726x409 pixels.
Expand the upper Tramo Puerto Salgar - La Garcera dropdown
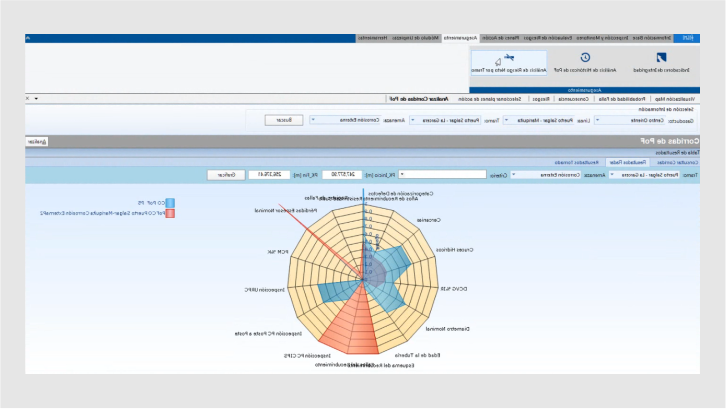413,120
